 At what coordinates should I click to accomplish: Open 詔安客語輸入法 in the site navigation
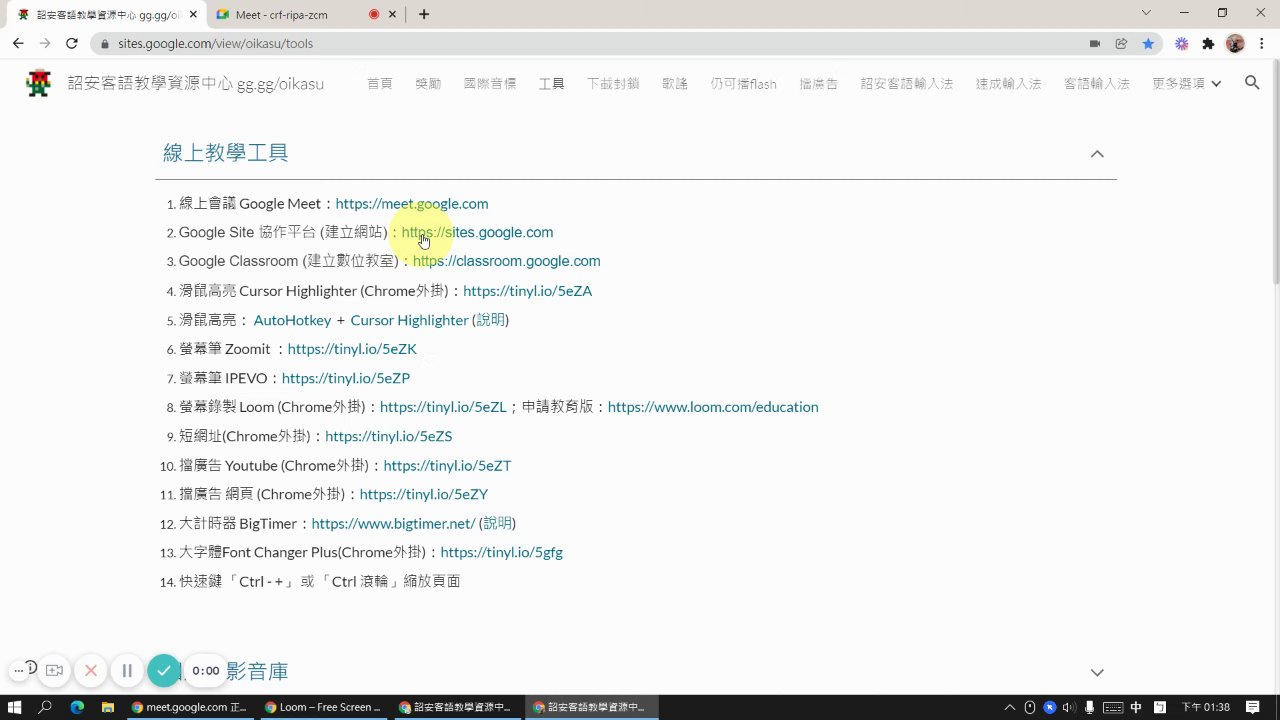tap(907, 83)
